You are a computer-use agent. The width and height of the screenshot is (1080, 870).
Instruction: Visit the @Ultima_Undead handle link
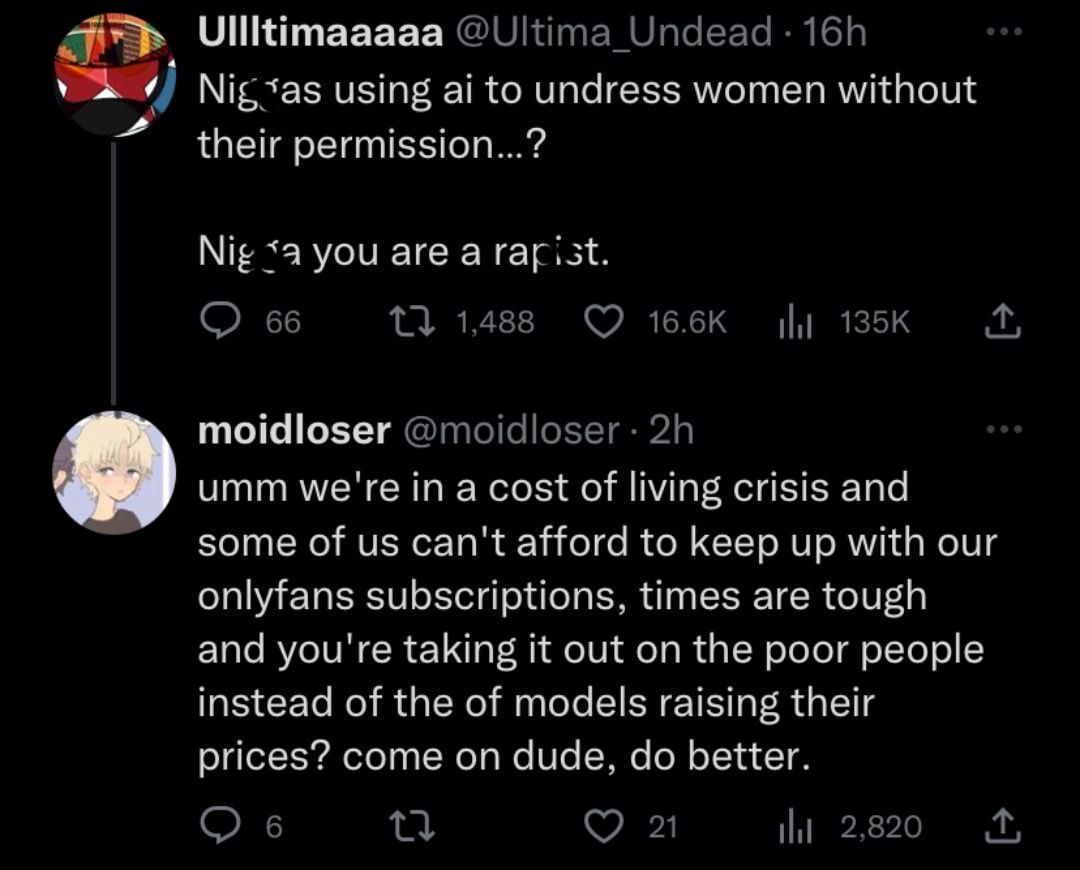(x=613, y=34)
